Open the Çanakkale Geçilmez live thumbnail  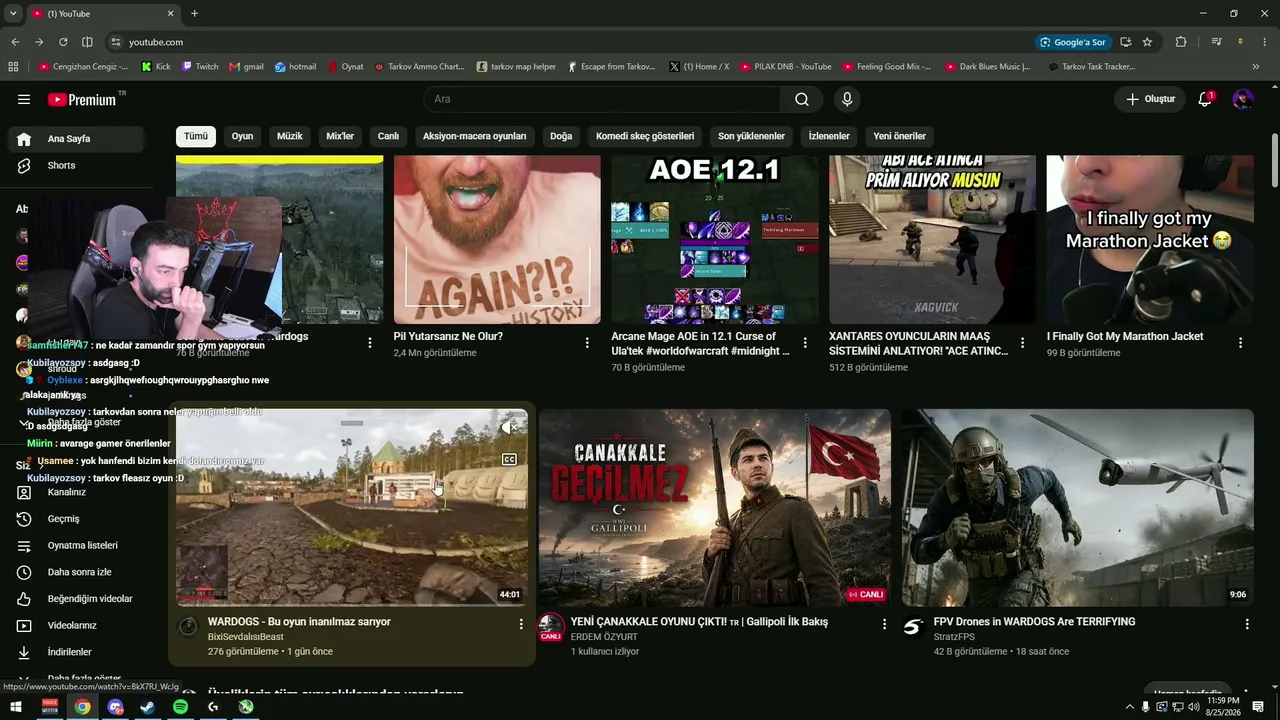coord(714,508)
